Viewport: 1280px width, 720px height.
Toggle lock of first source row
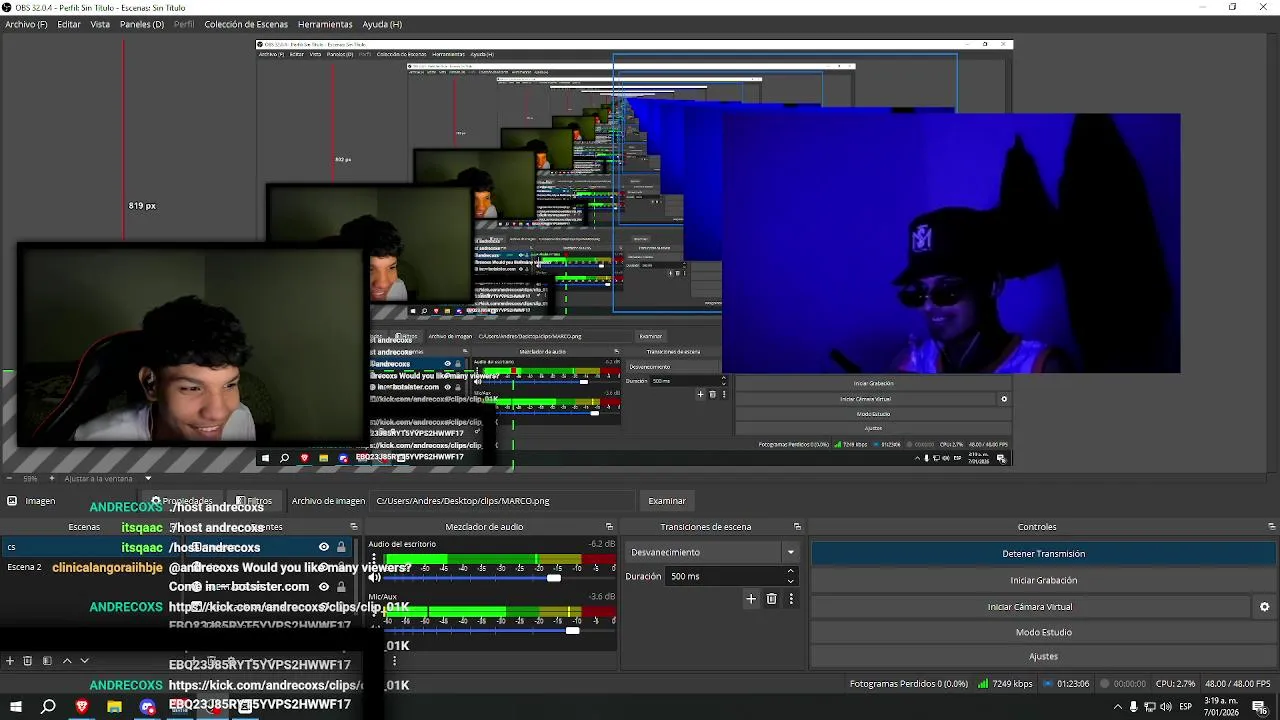tap(341, 547)
